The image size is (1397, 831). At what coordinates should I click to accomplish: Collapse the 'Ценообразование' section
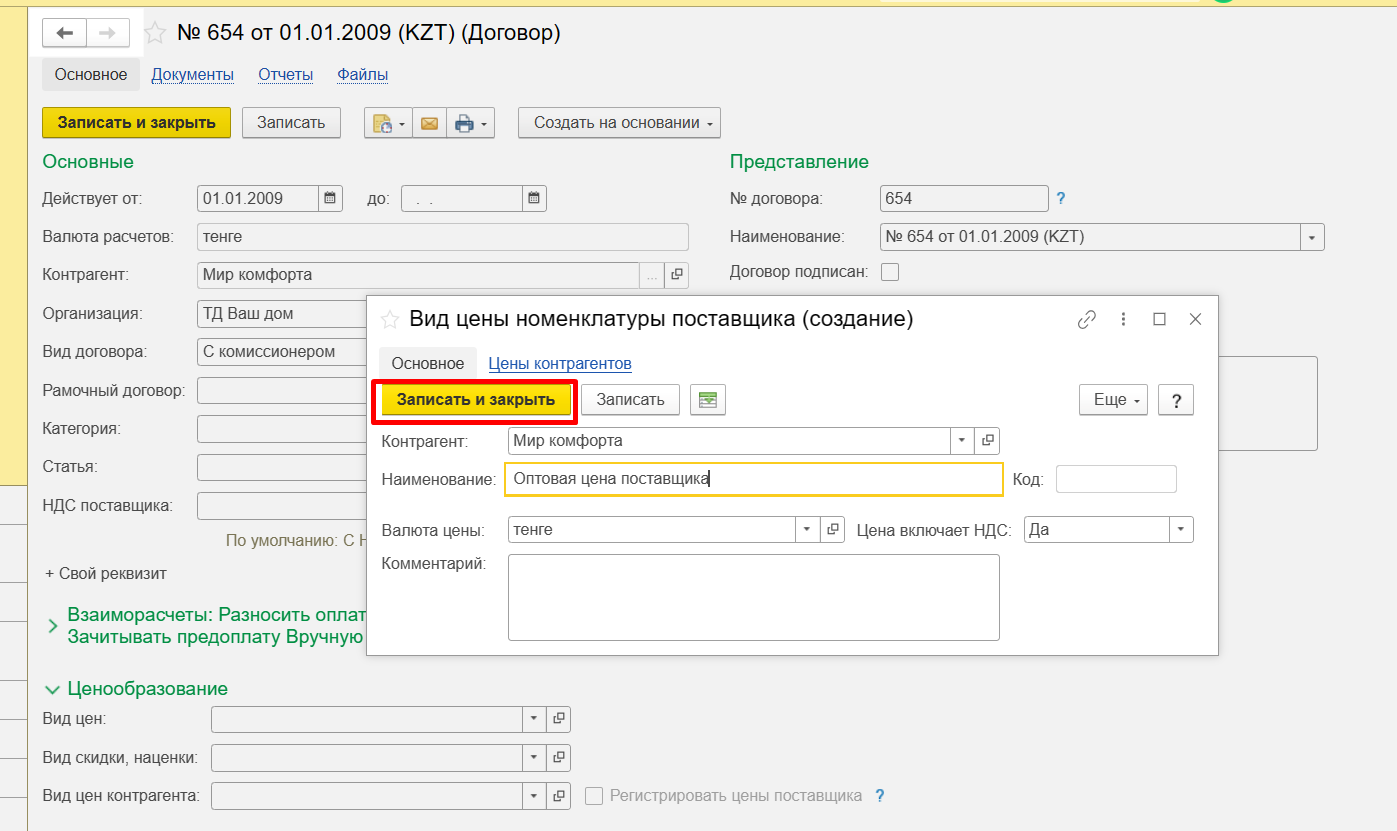coord(52,689)
